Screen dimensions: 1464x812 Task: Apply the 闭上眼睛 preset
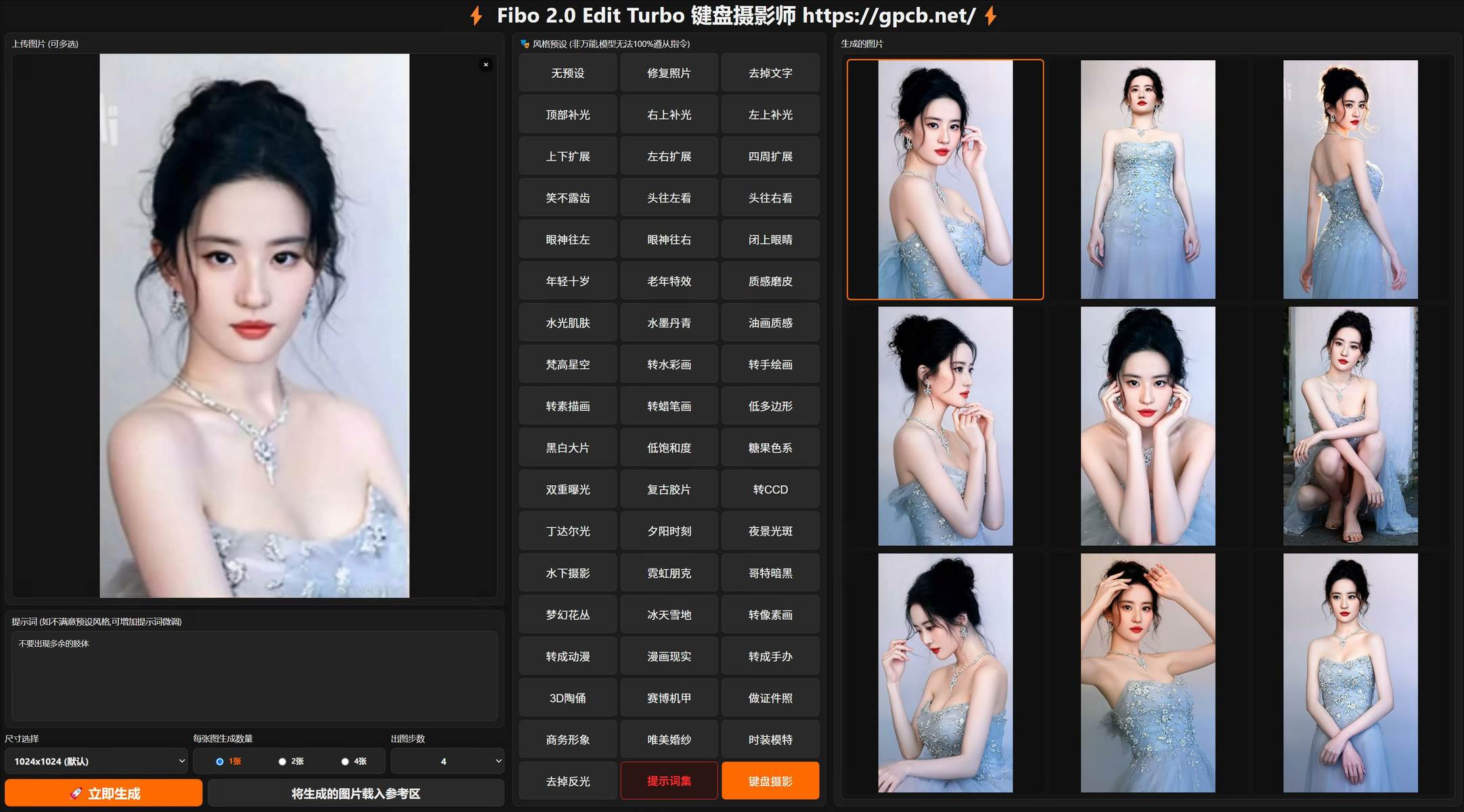(770, 240)
